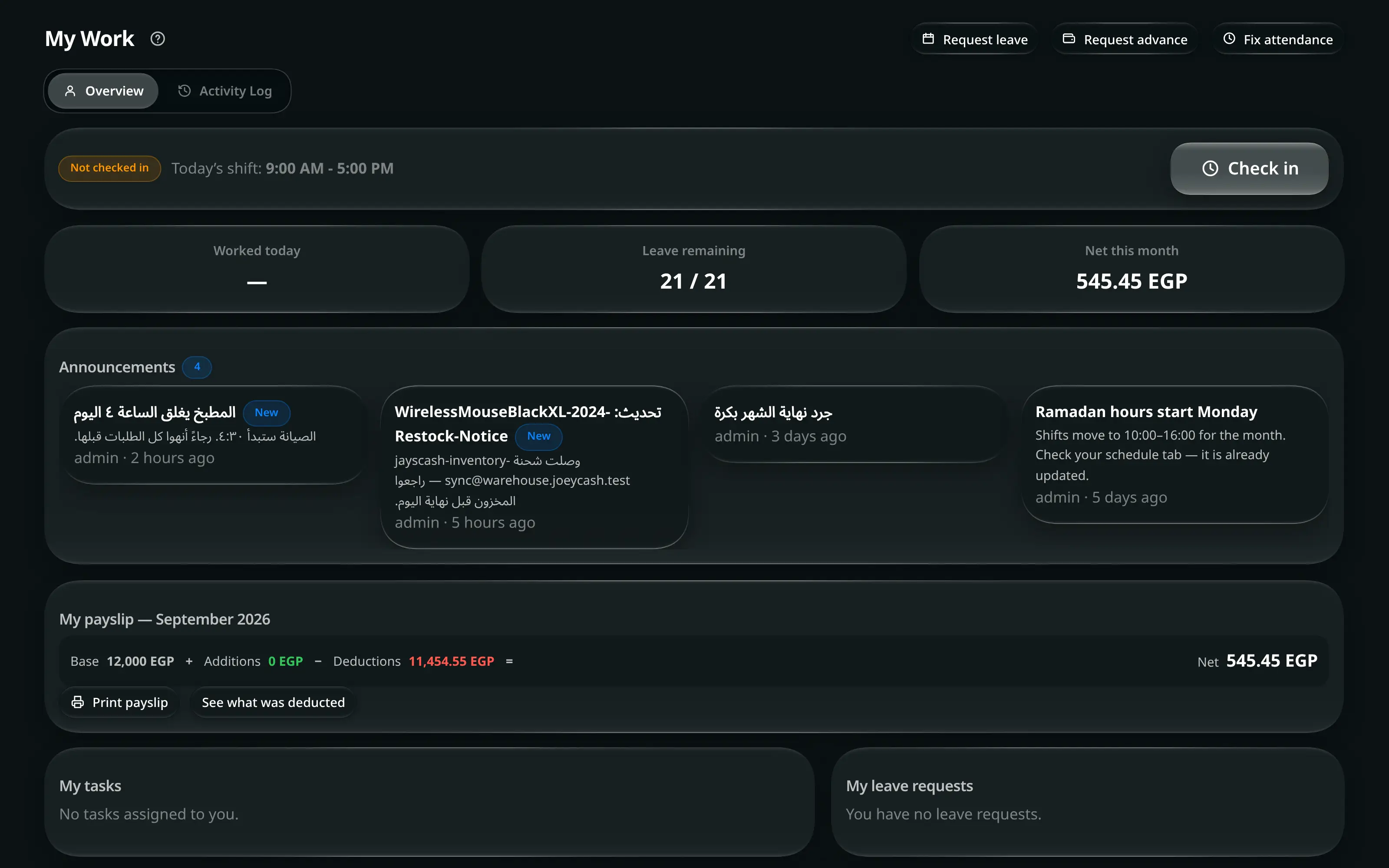Click the You have no leave requests message

pos(944,814)
